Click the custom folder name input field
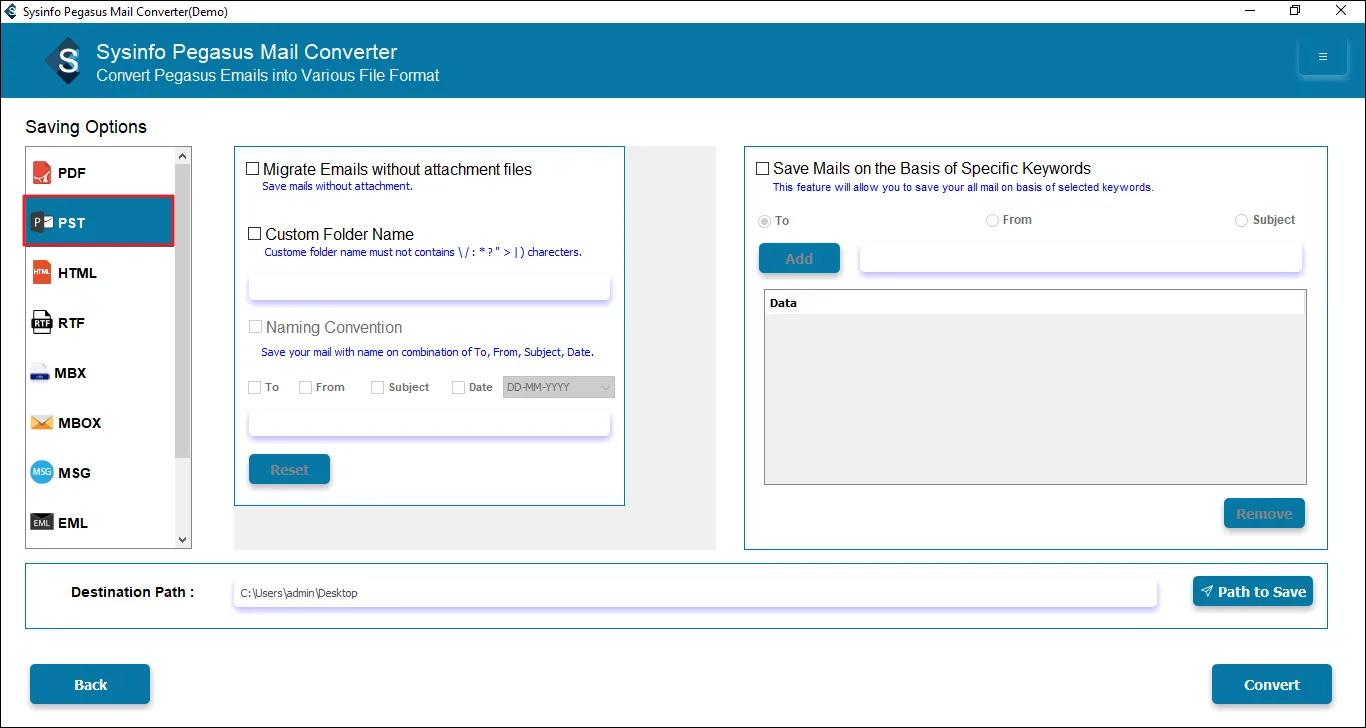The width and height of the screenshot is (1366, 728). 429,288
